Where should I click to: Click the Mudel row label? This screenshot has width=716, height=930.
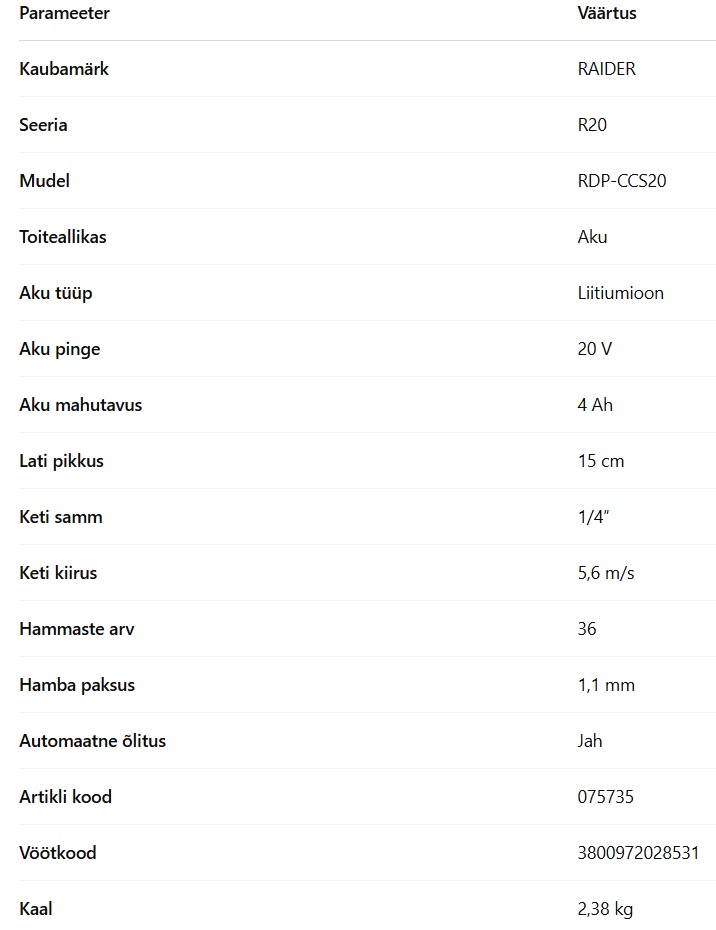click(x=44, y=181)
